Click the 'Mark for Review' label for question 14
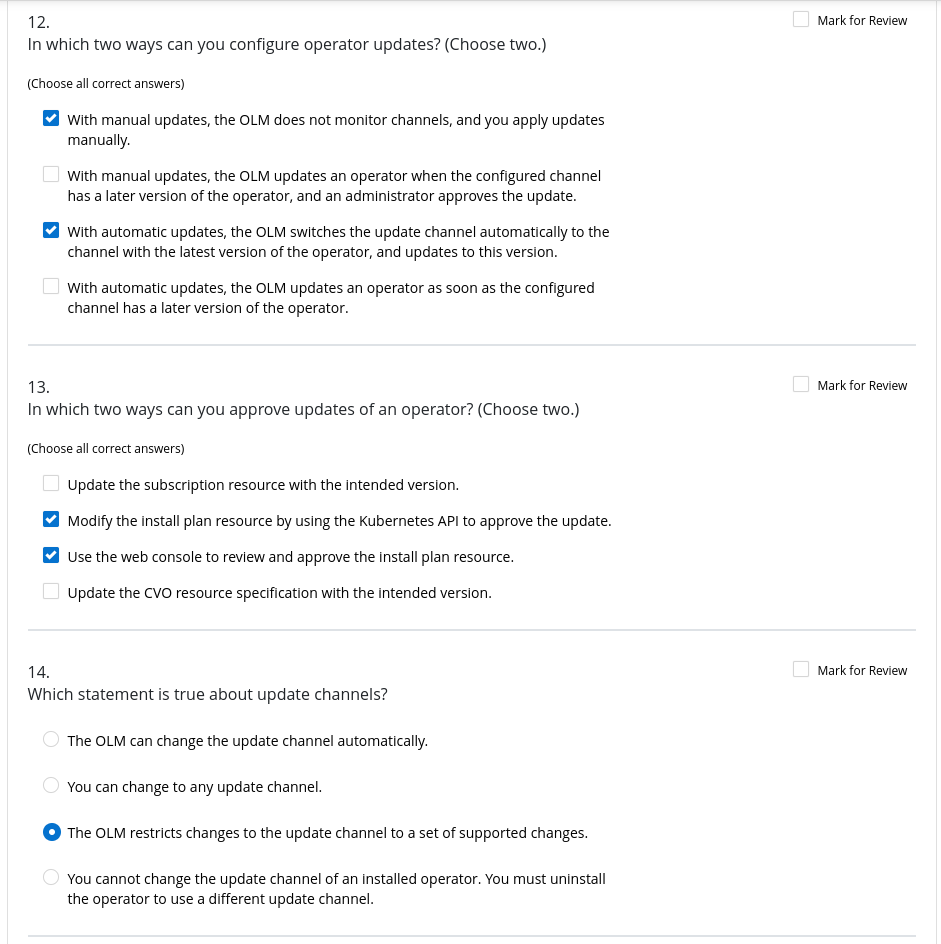The image size is (941, 944). click(x=862, y=670)
